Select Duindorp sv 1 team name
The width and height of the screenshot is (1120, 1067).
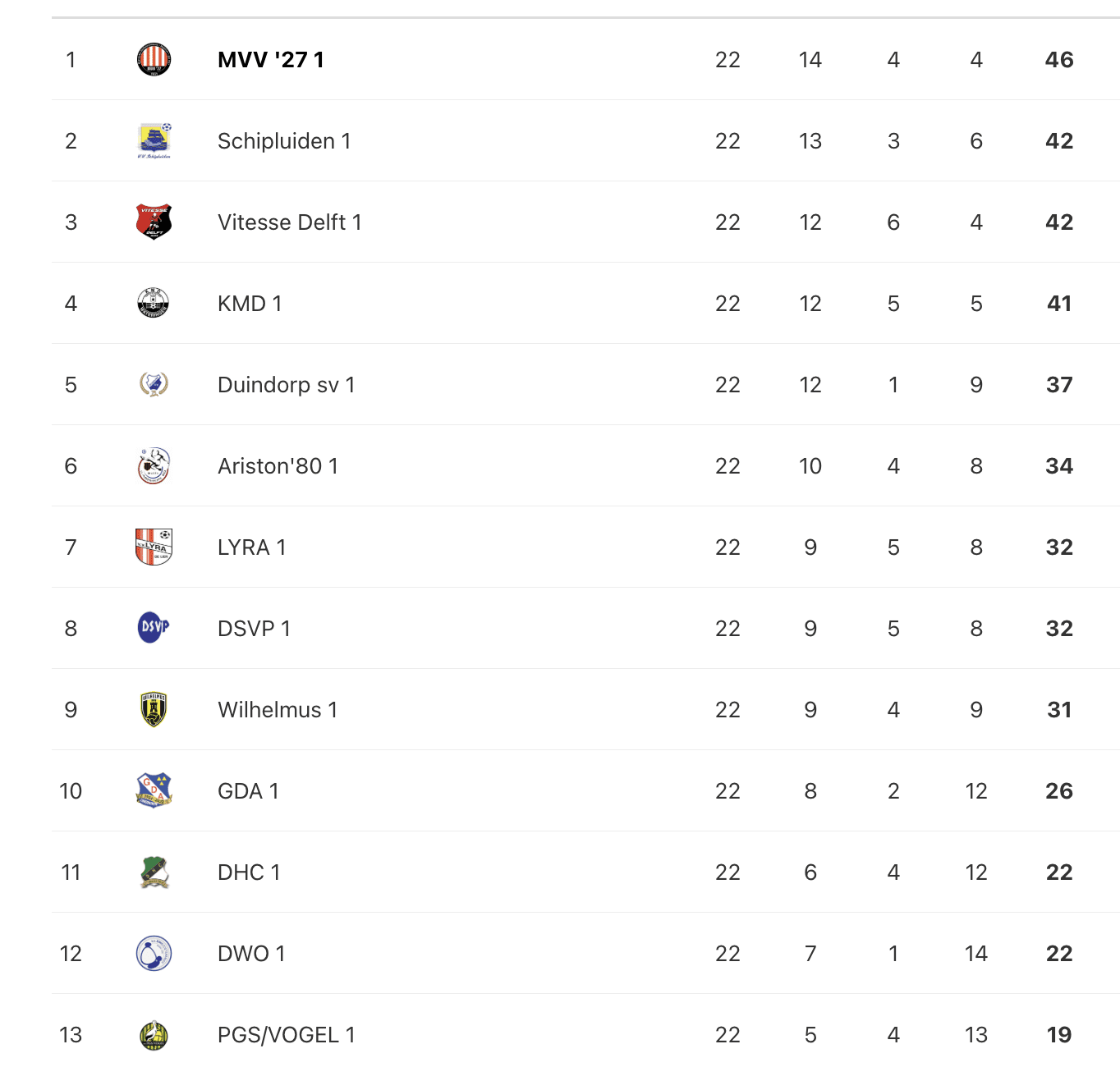click(x=287, y=385)
